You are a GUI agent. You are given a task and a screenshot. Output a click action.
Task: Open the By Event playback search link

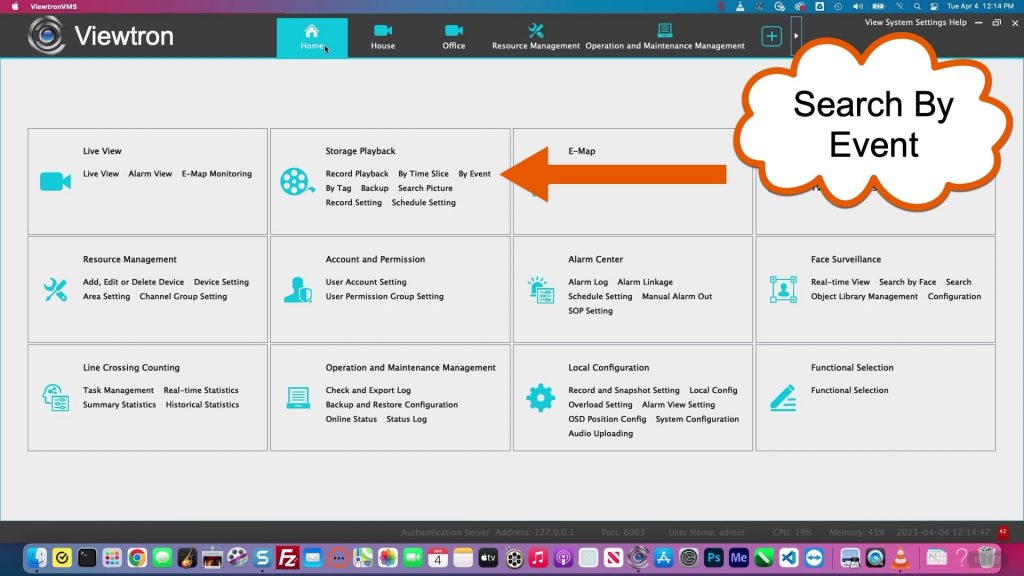[x=474, y=174]
